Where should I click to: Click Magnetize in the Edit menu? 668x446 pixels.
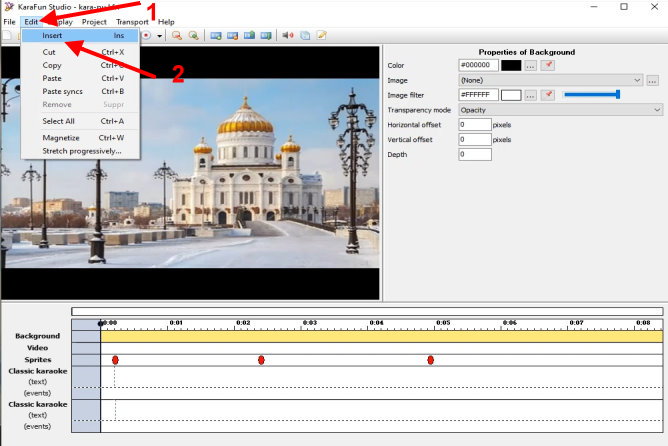point(61,137)
